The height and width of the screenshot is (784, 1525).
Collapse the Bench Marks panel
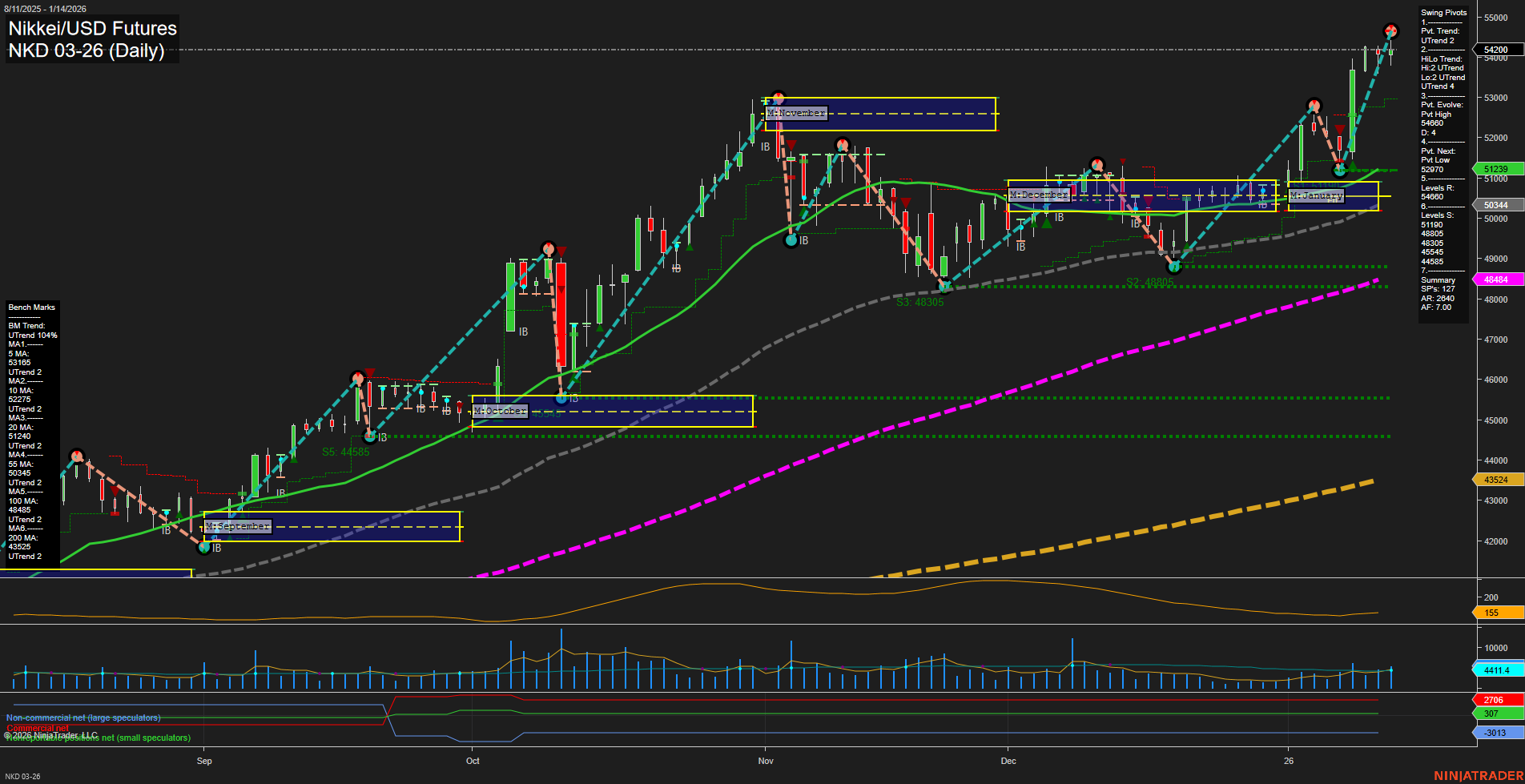click(31, 307)
